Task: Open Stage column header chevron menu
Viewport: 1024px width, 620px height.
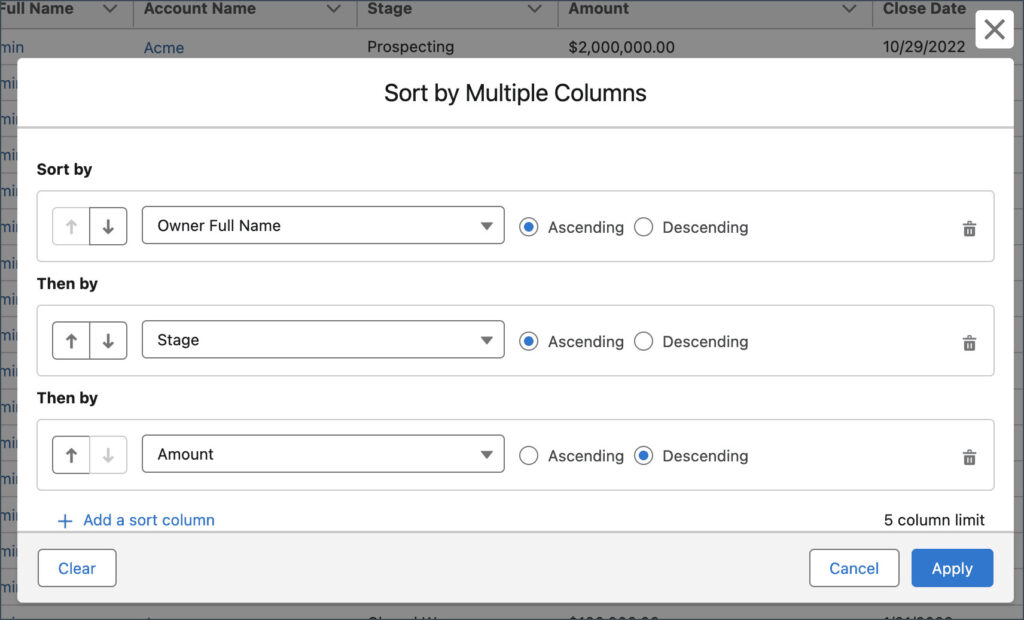Action: pyautogui.click(x=535, y=9)
